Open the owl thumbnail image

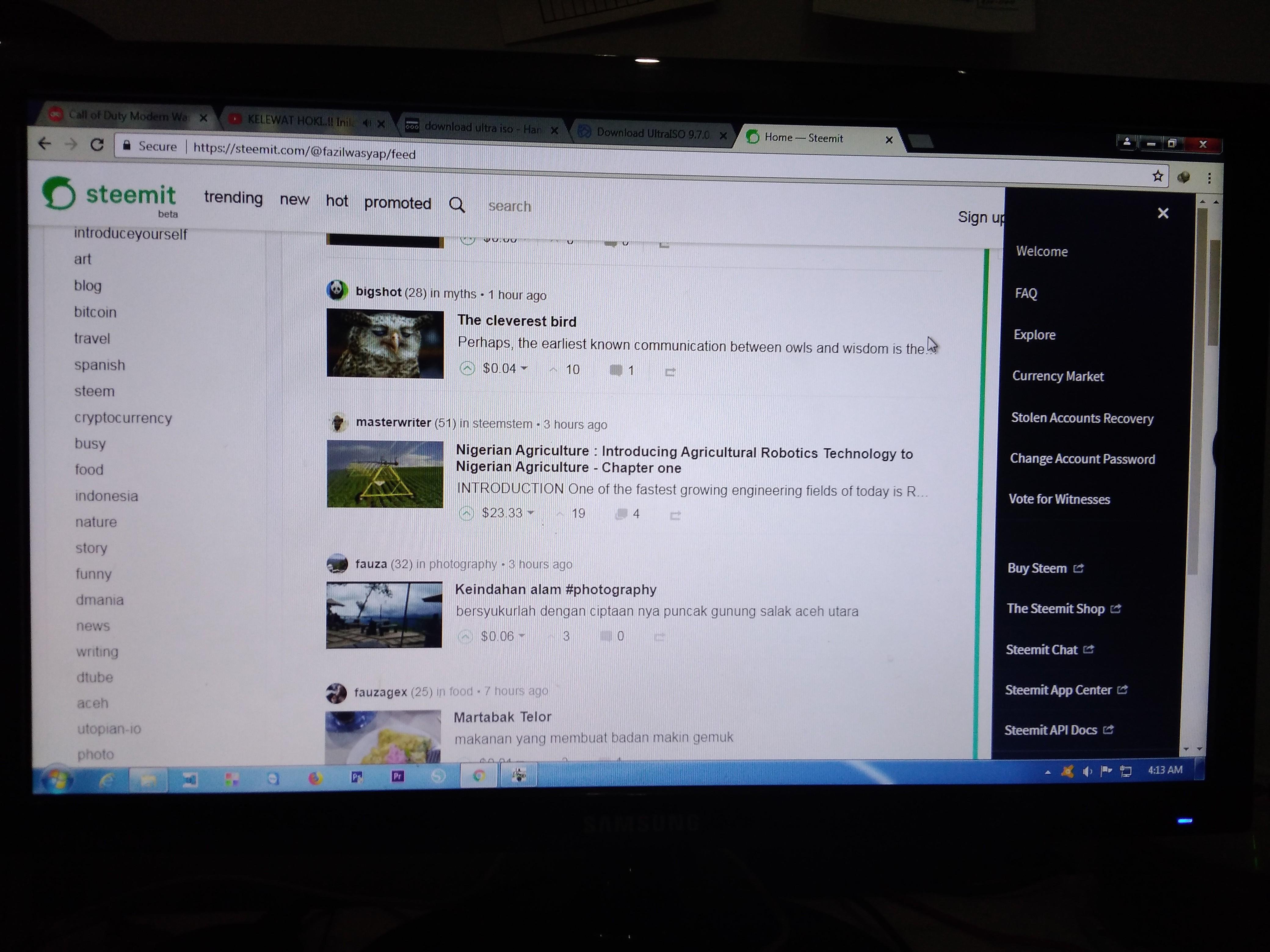point(385,344)
